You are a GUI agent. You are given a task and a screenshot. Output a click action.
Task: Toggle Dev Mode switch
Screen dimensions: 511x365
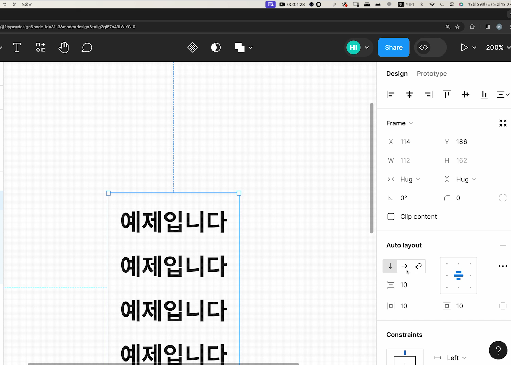pos(430,47)
